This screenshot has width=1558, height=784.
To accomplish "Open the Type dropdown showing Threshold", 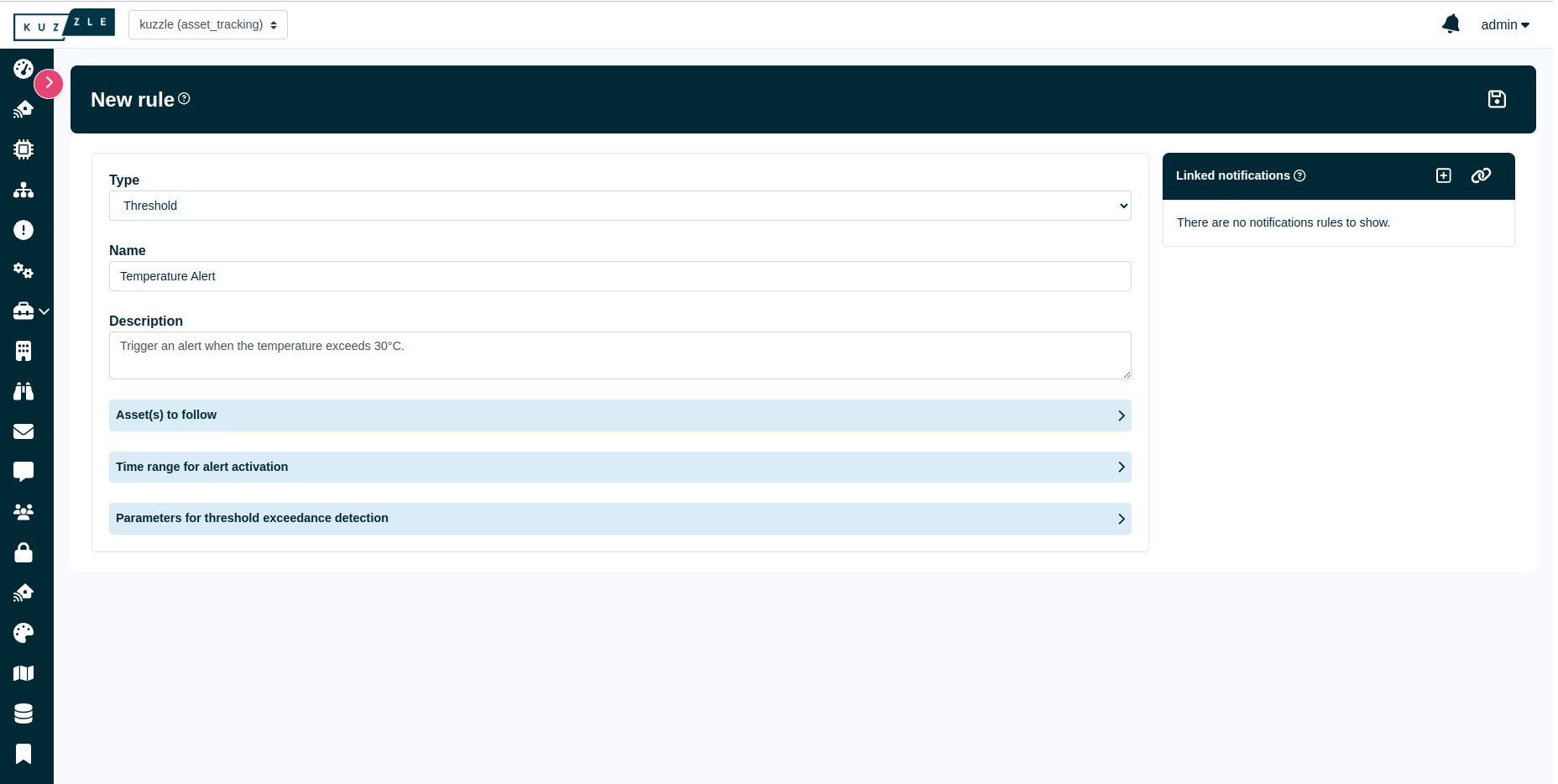I will click(620, 206).
